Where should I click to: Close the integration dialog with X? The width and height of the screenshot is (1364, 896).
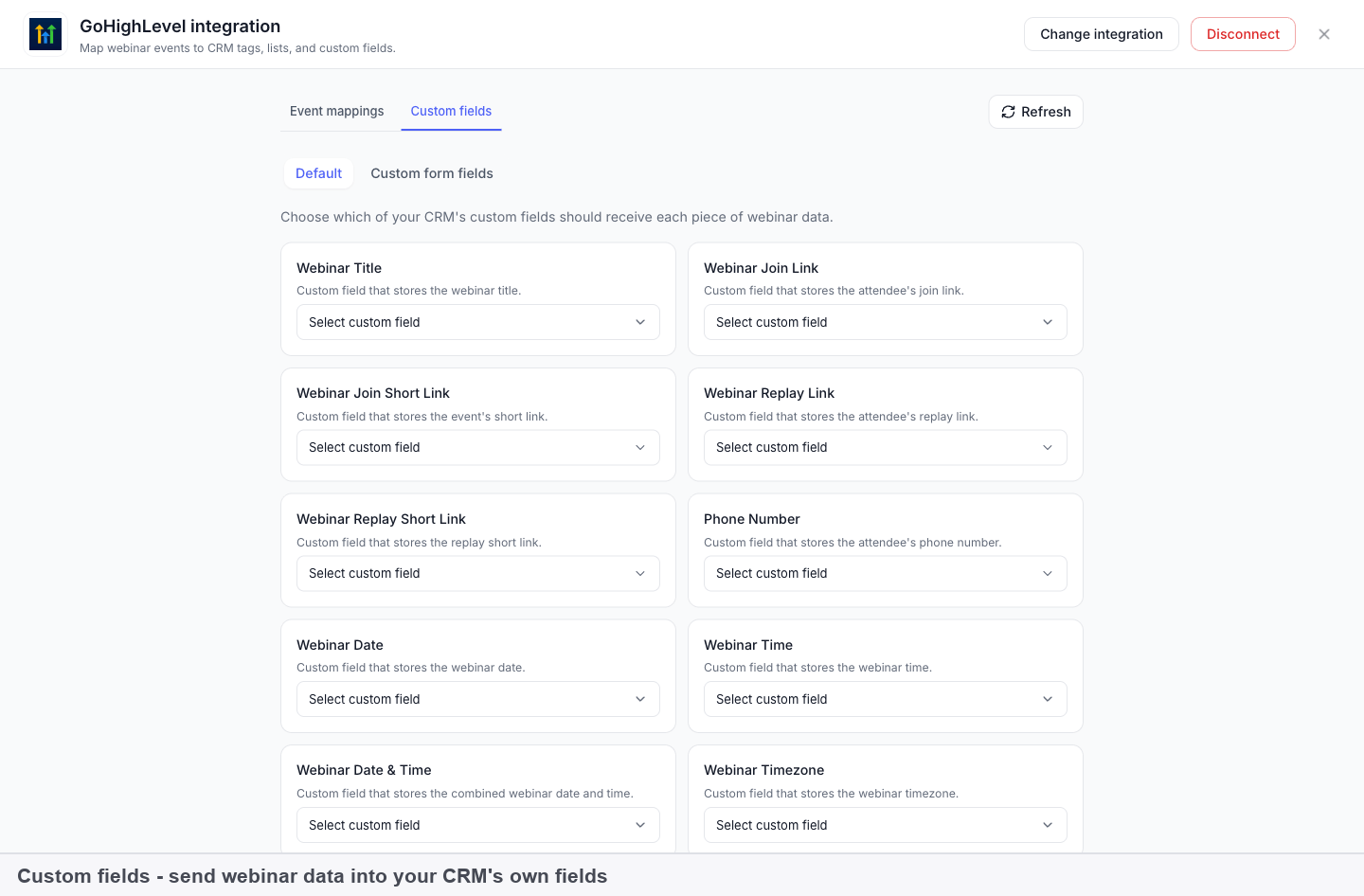click(x=1324, y=34)
